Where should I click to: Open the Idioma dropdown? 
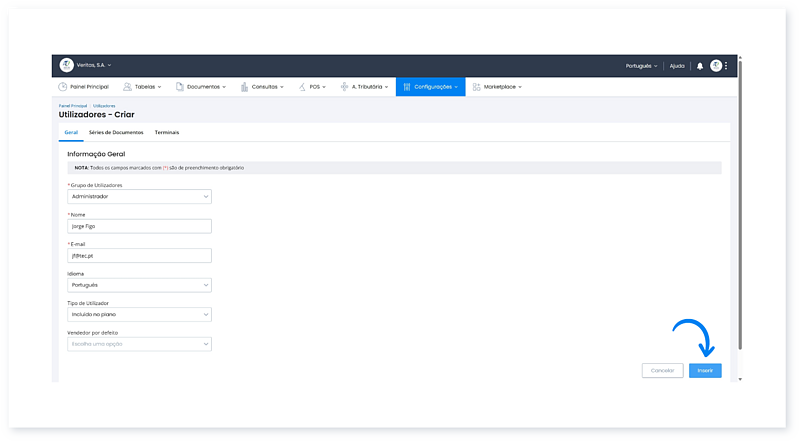(x=139, y=285)
